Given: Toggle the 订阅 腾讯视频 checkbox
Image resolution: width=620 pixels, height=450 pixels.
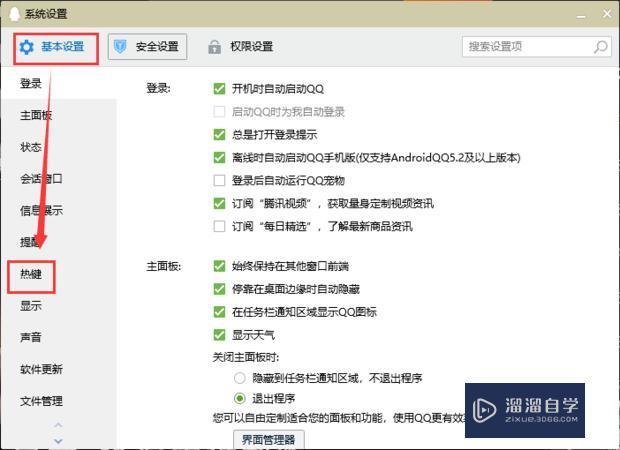Looking at the screenshot, I should coord(219,203).
